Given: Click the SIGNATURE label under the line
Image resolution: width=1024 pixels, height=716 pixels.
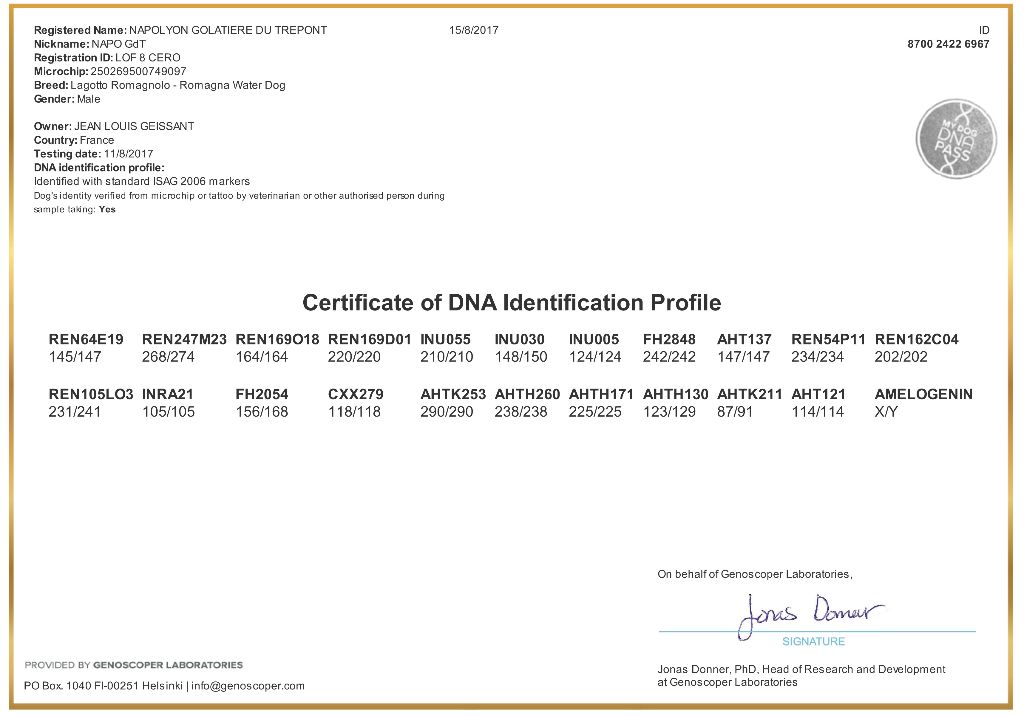Looking at the screenshot, I should pos(813,641).
